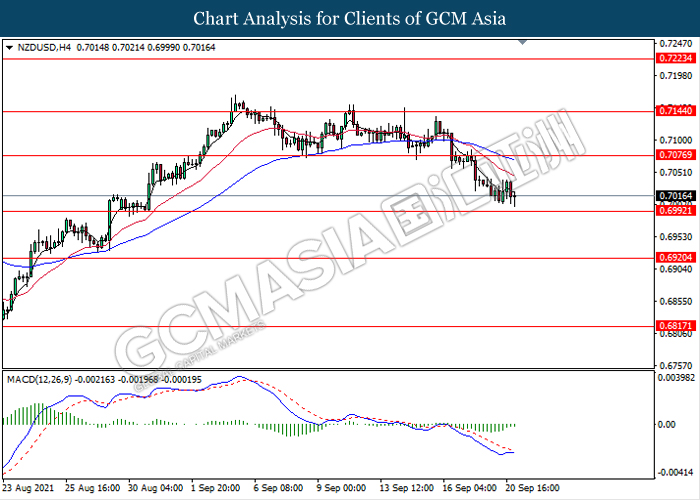
Task: Click the MACD scale value 0.003982
Action: pyautogui.click(x=676, y=378)
